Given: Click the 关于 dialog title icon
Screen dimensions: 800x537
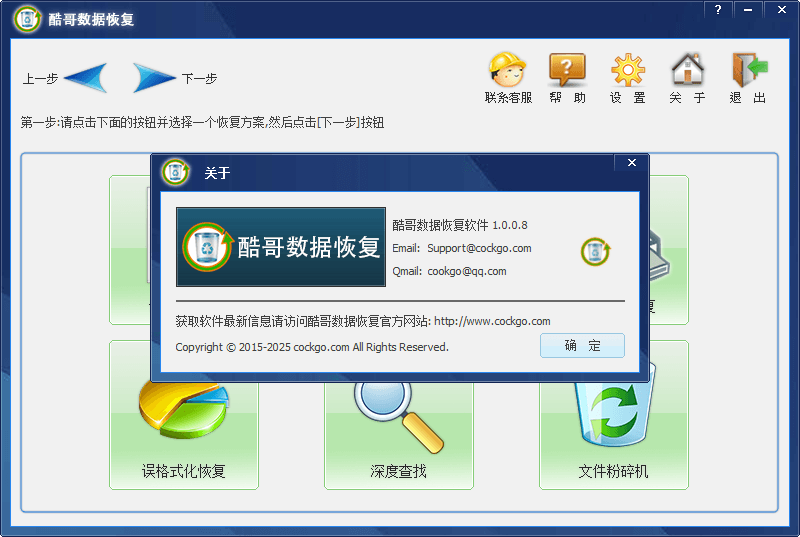Looking at the screenshot, I should [x=176, y=172].
